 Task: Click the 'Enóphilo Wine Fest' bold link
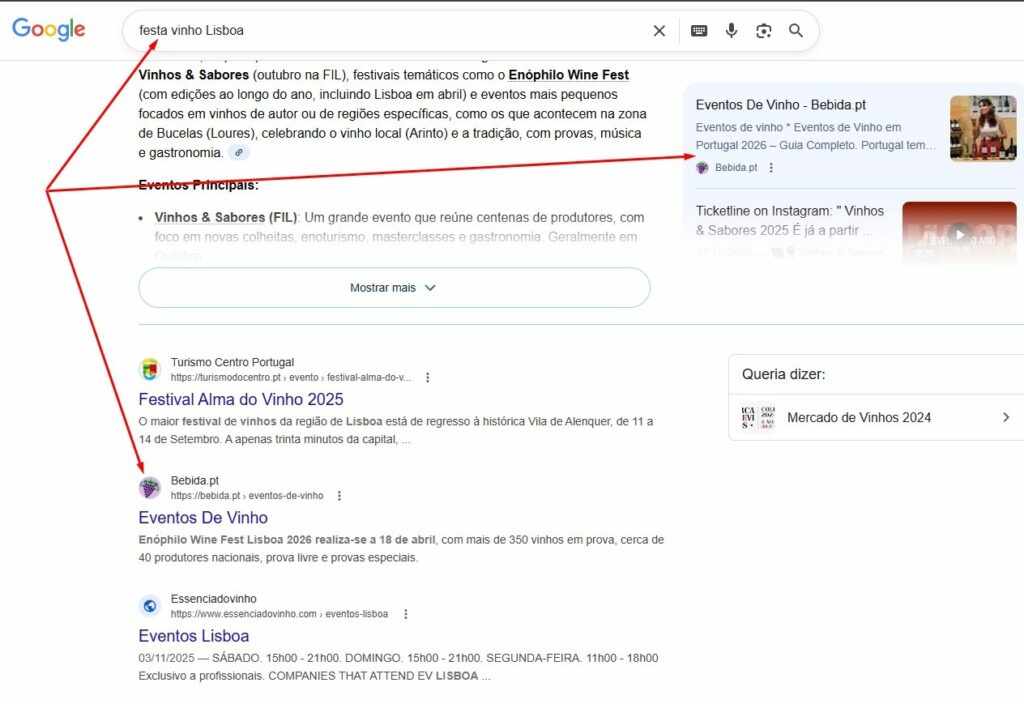(x=569, y=74)
